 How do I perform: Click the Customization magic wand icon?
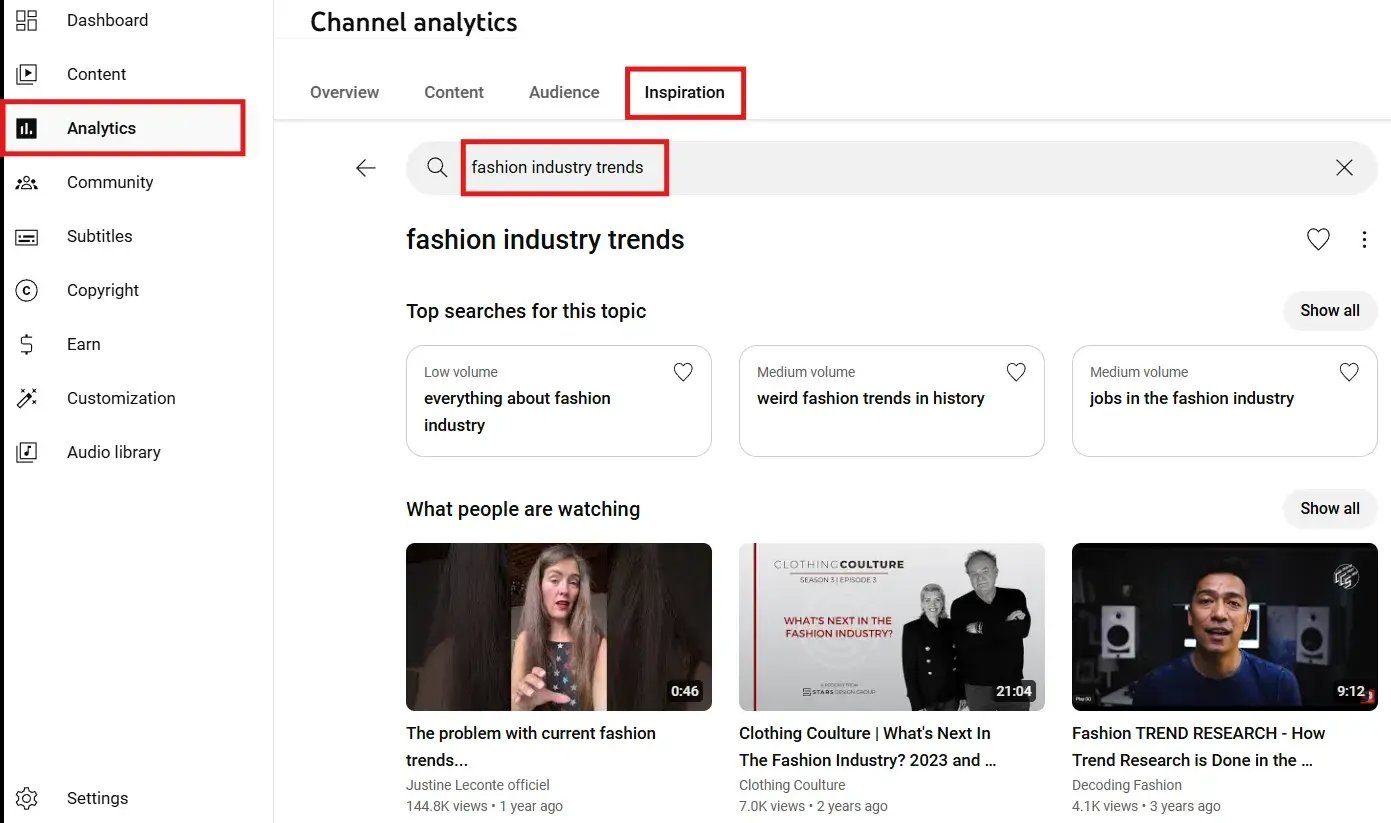pos(27,399)
